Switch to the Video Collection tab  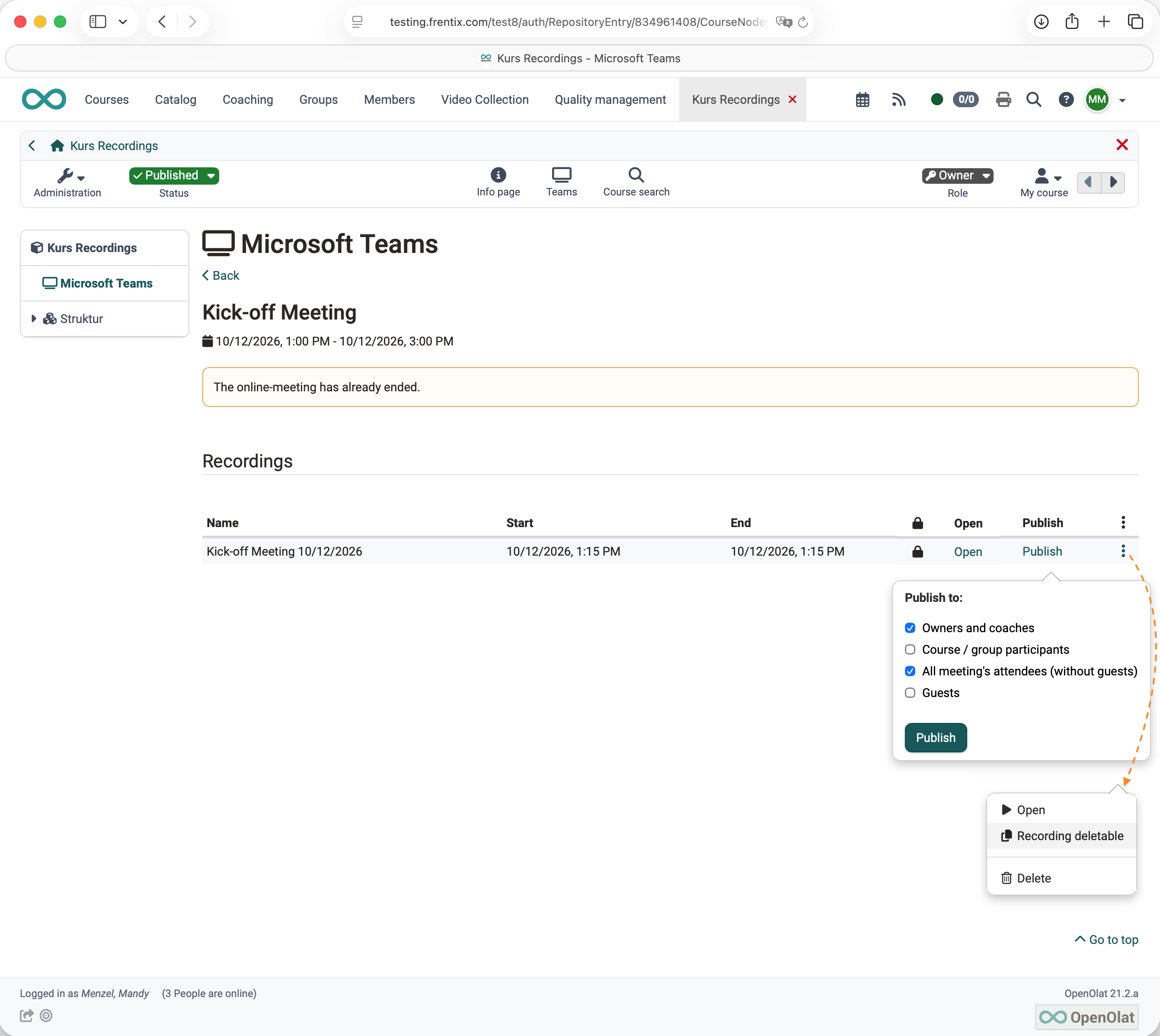pos(484,99)
